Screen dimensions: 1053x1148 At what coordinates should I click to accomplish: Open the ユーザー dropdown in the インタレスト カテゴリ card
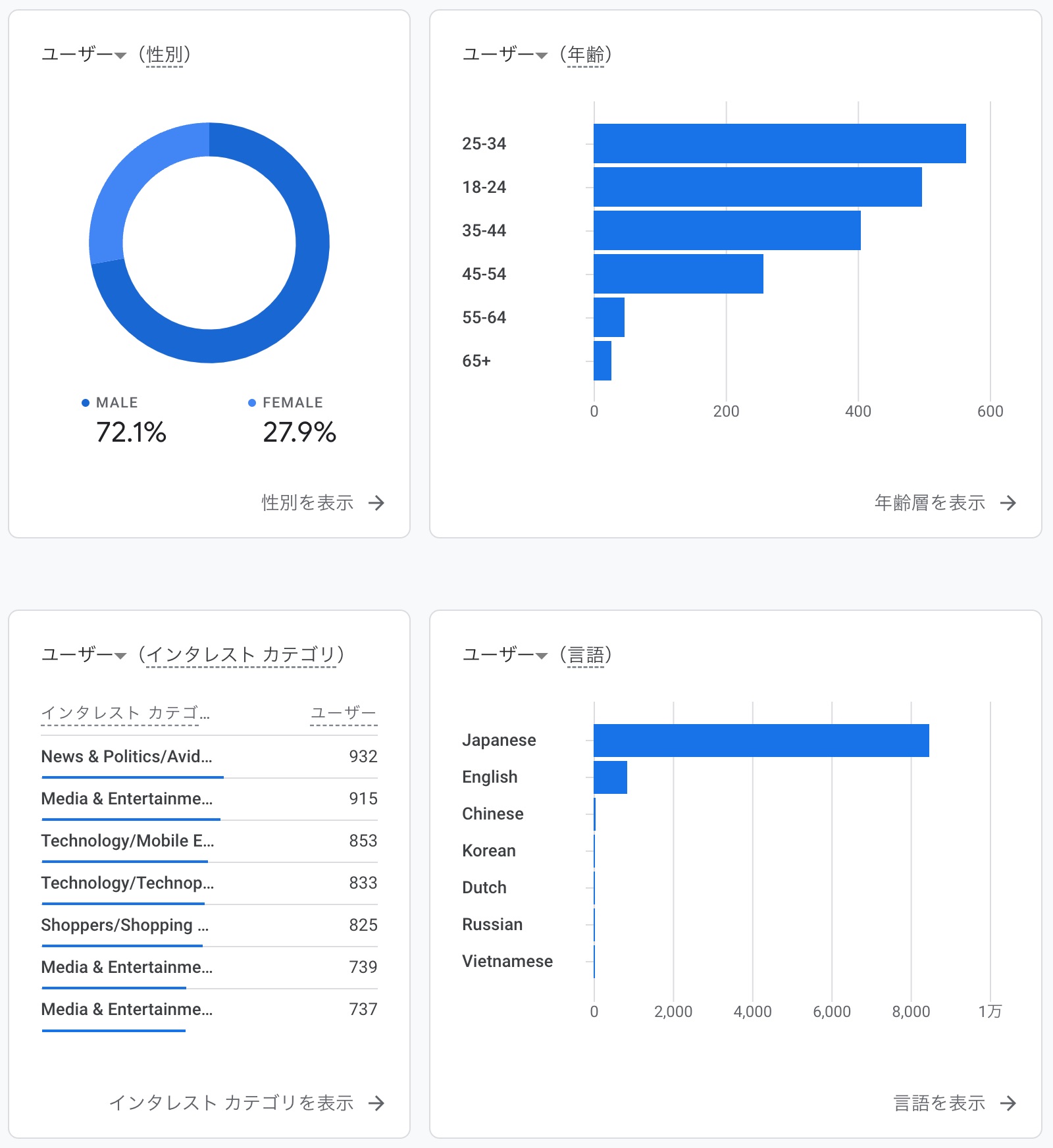pyautogui.click(x=84, y=655)
